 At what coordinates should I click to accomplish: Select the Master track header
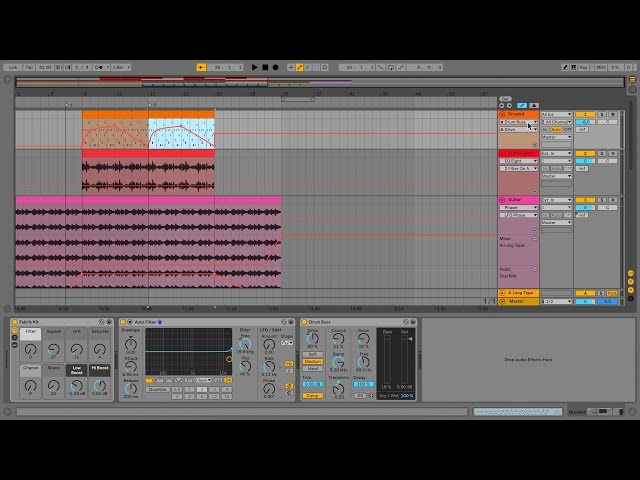point(516,301)
